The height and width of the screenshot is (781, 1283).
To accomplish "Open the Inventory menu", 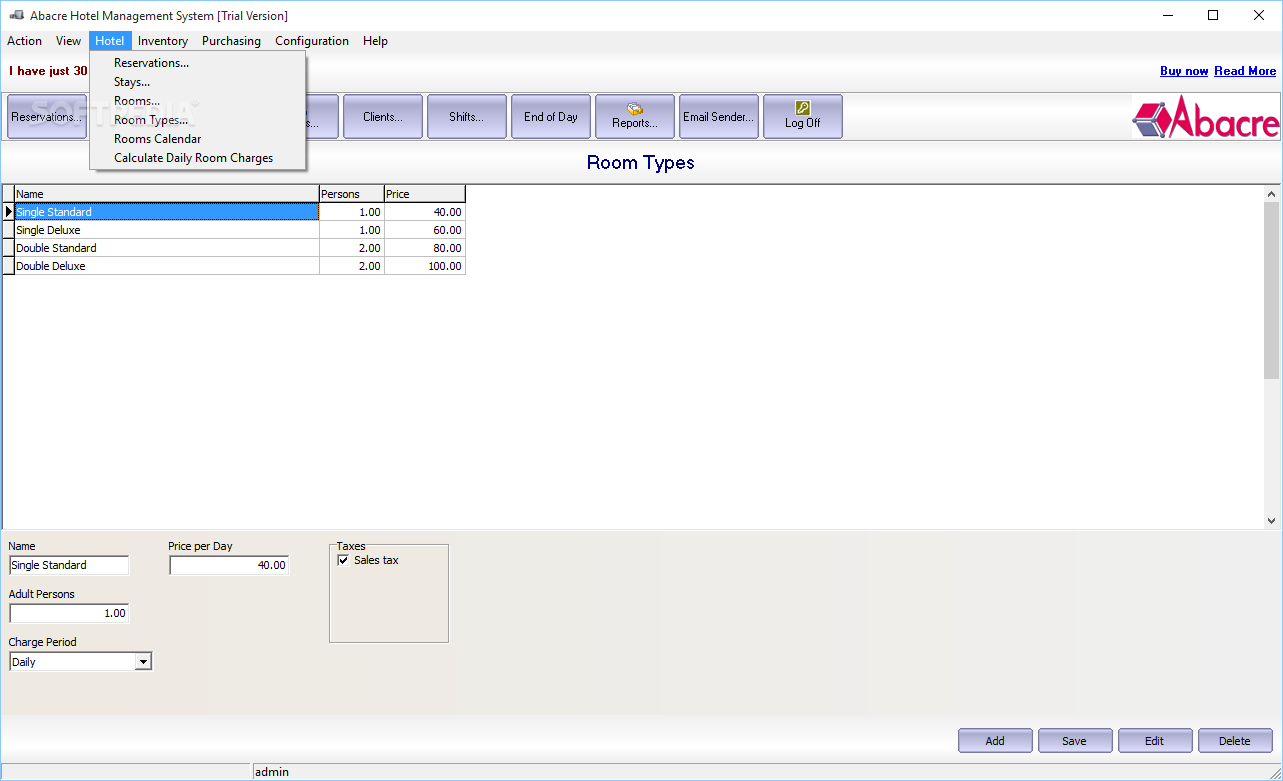I will click(163, 41).
